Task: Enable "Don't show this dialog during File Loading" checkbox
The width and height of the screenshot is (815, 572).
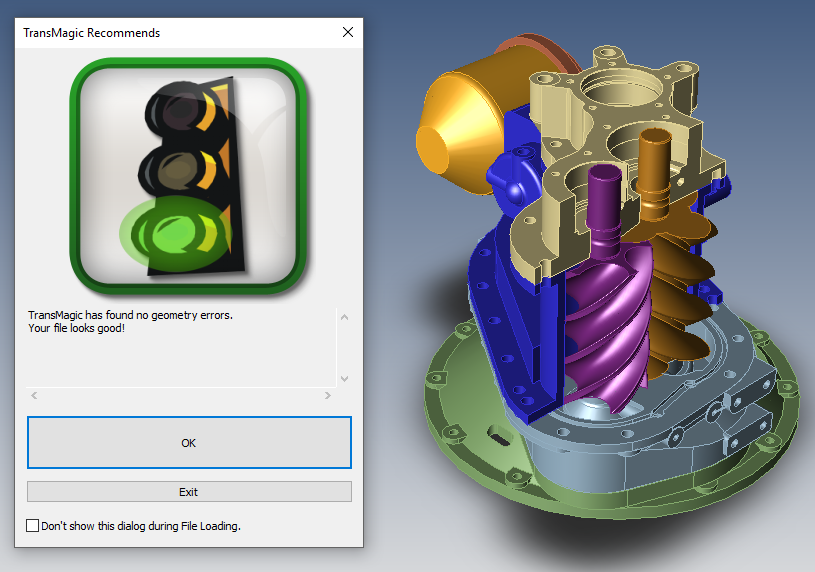Action: (32, 526)
